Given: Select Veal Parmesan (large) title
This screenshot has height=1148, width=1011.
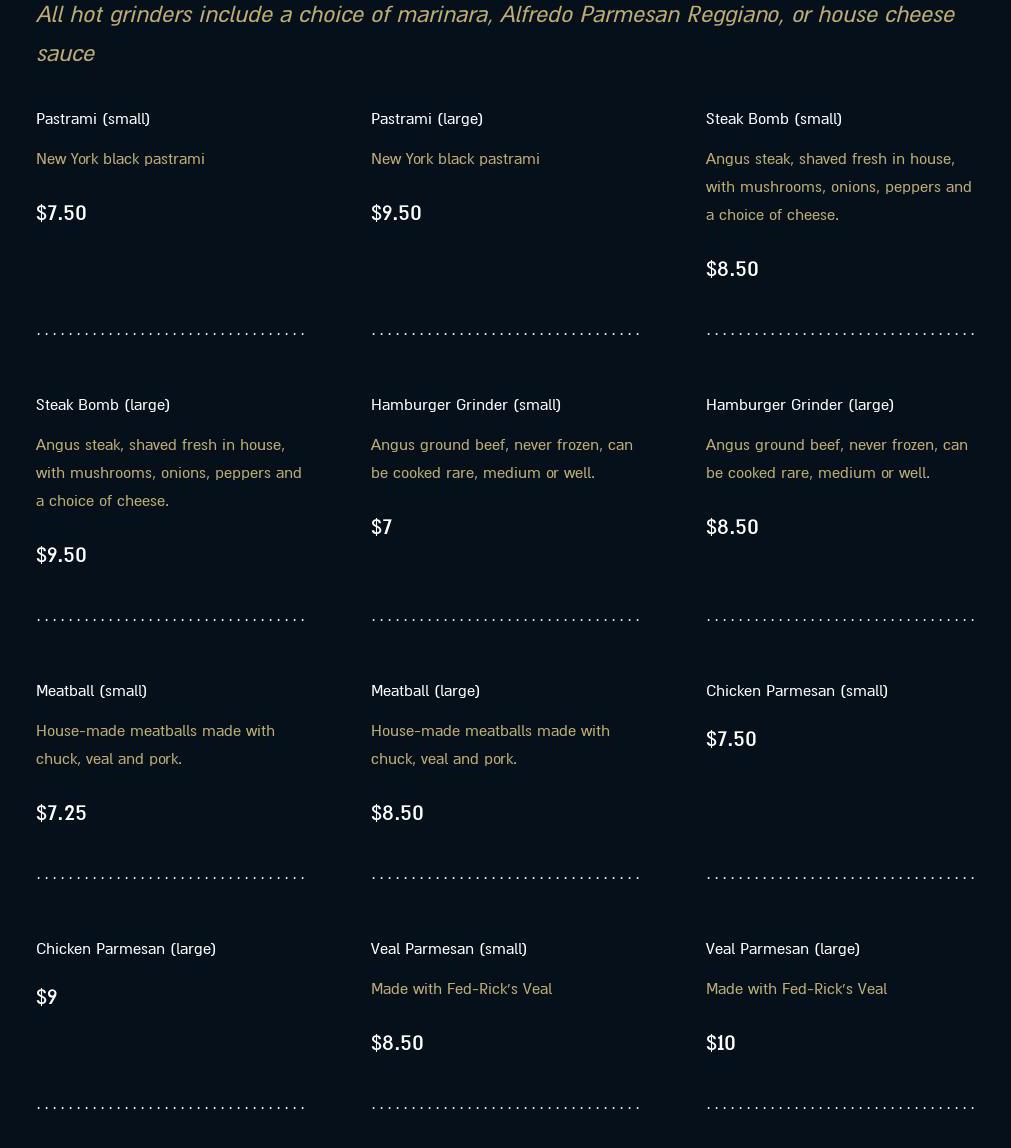Looking at the screenshot, I should coord(783,949).
